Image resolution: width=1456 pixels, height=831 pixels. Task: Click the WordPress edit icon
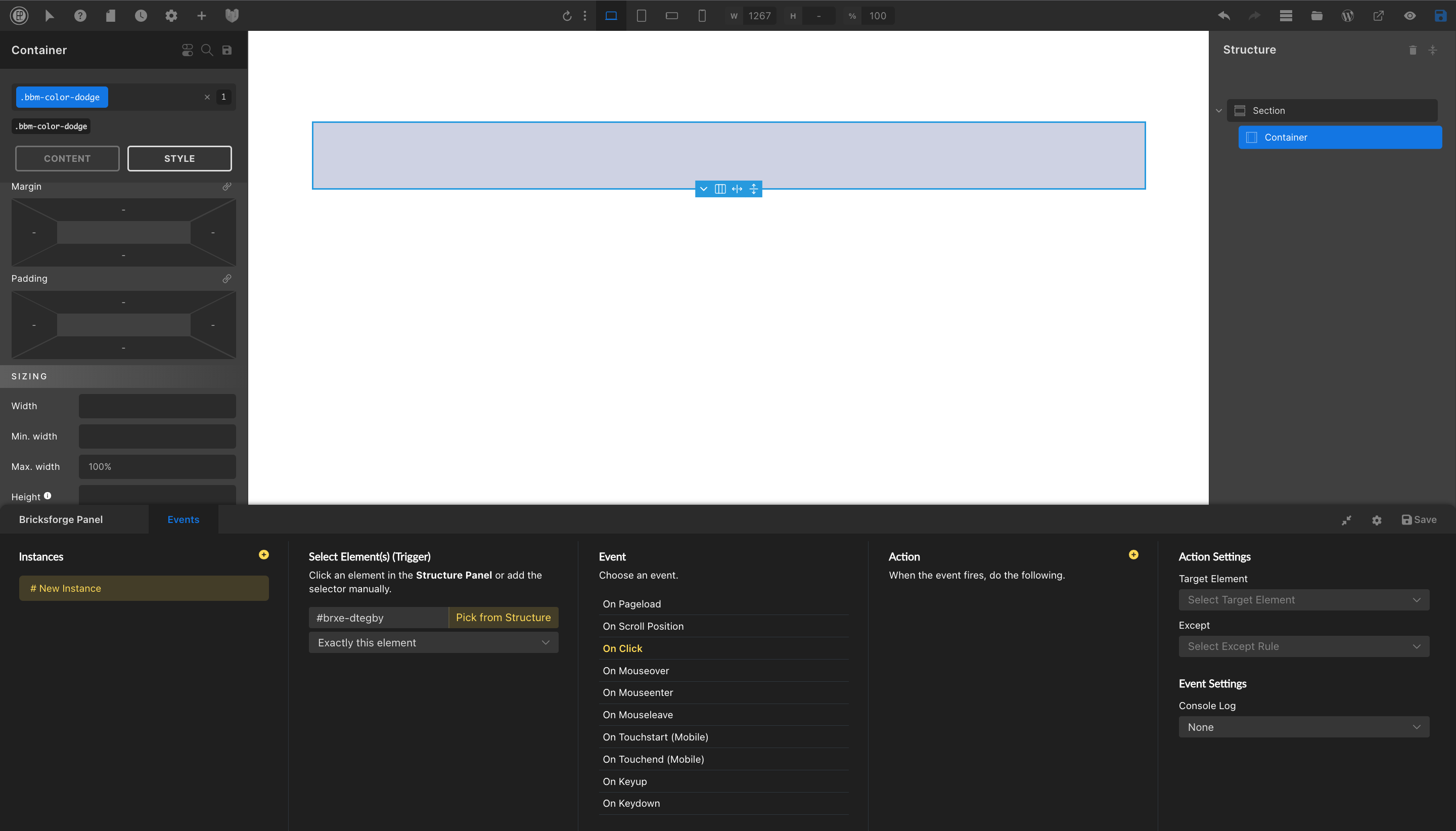point(1348,15)
